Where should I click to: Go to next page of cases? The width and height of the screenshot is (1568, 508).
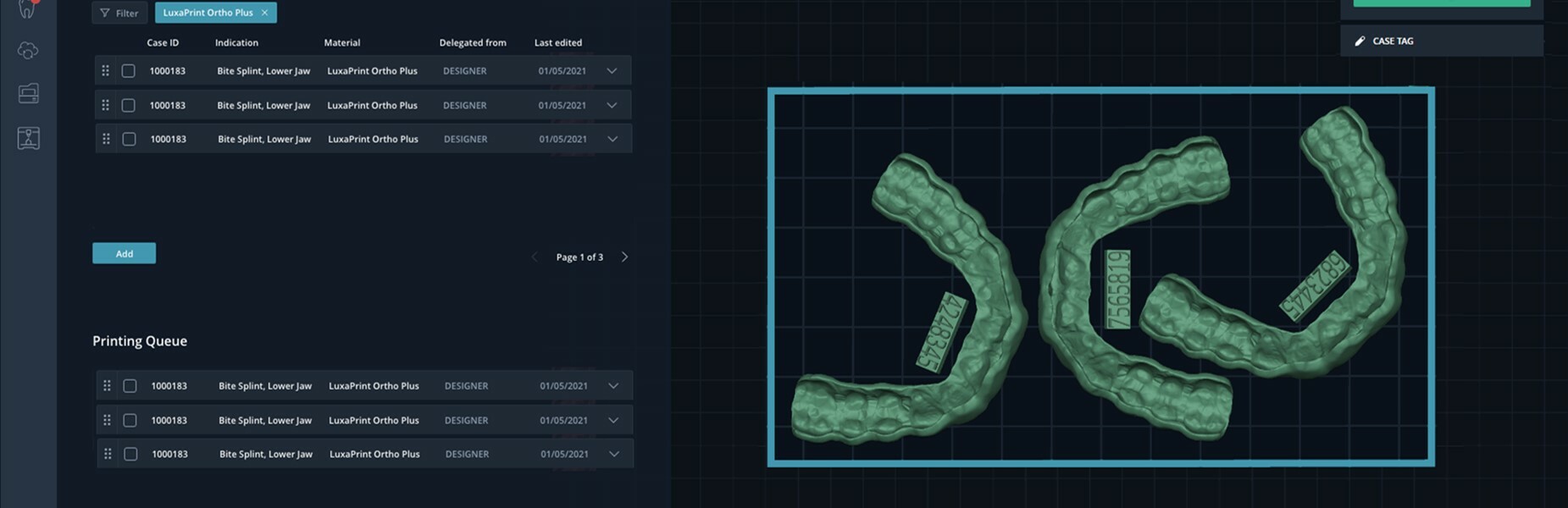[x=624, y=257]
